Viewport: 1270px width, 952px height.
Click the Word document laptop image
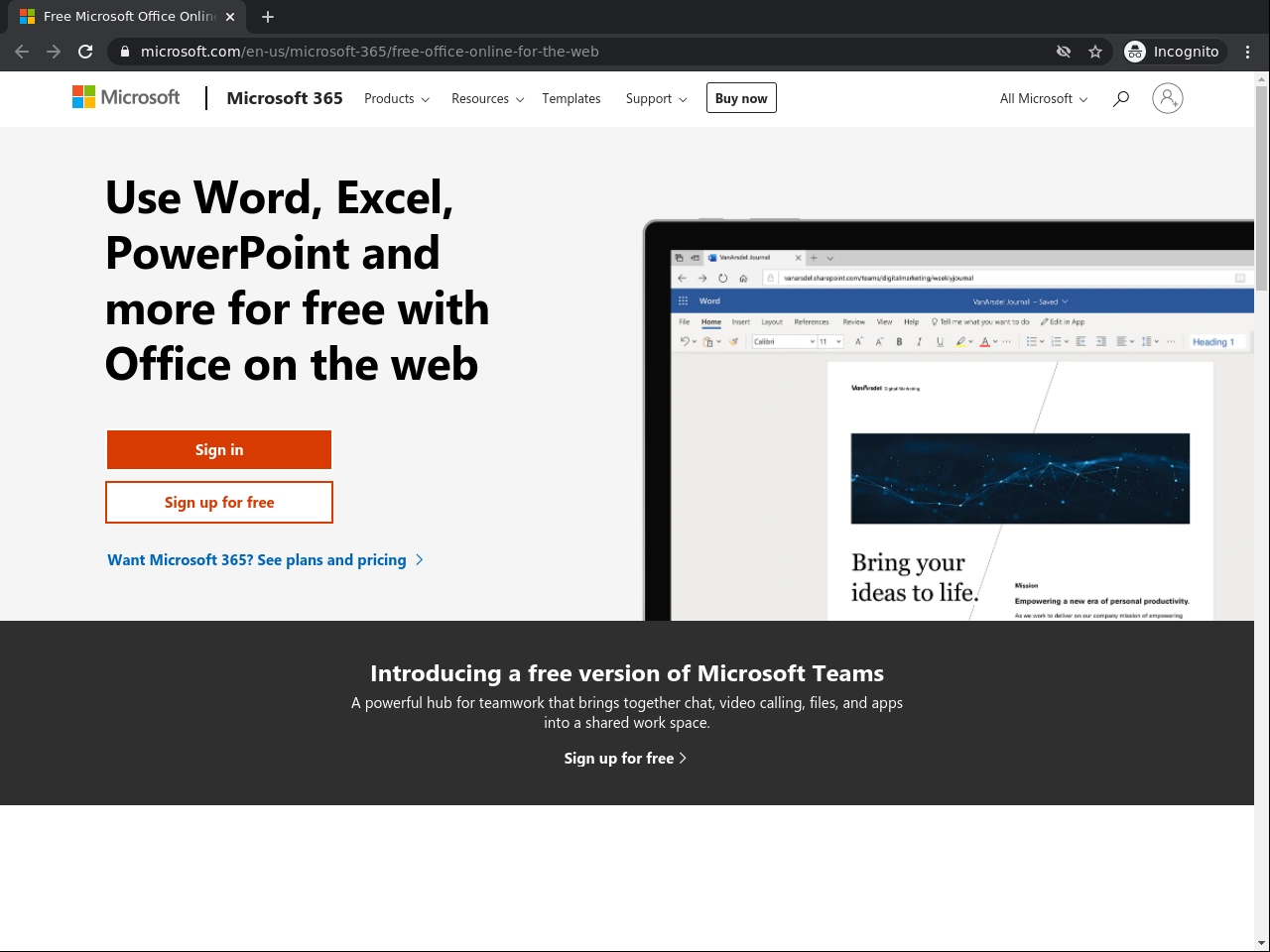coord(949,420)
